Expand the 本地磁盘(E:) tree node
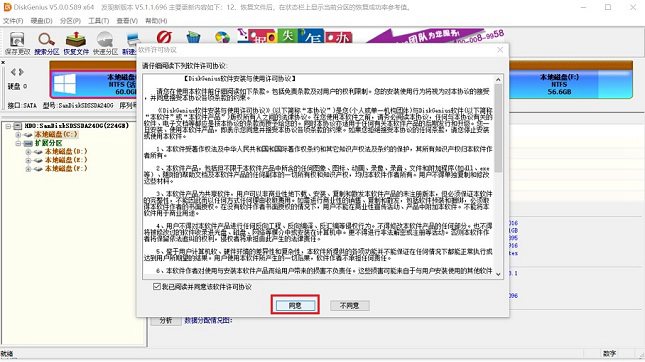 coord(28,160)
